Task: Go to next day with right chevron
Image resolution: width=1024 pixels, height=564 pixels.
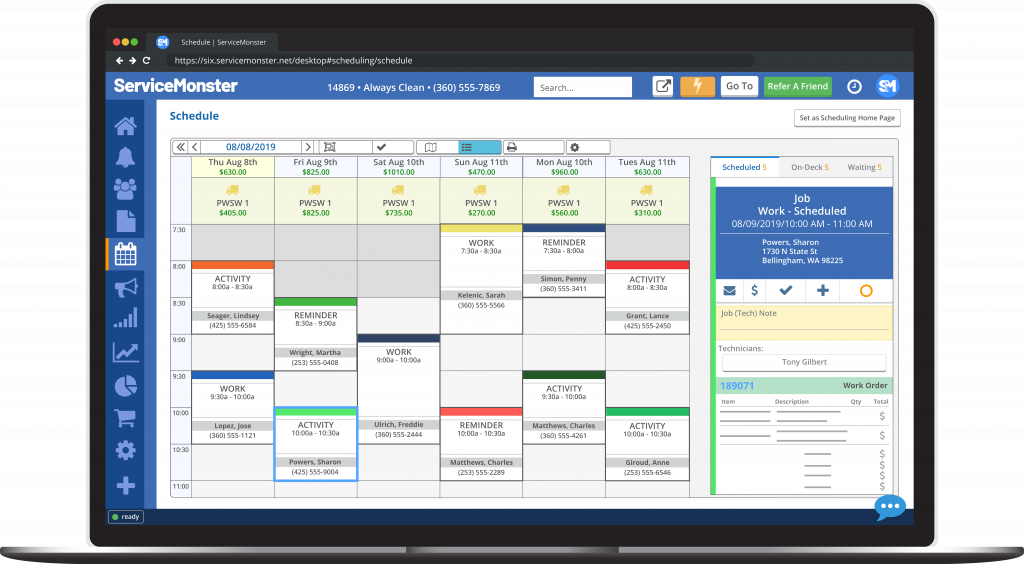Action: click(x=308, y=147)
